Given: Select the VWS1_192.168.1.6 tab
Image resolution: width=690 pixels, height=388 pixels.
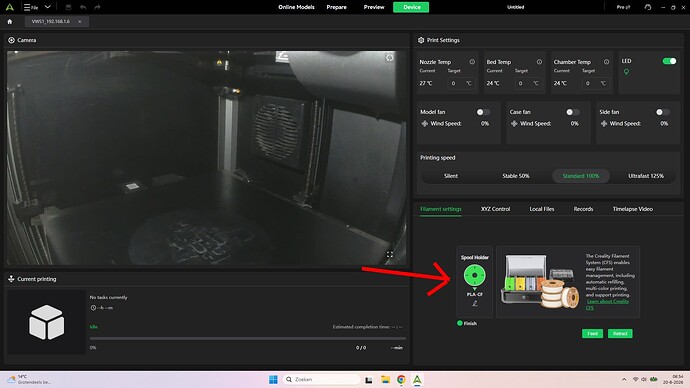Looking at the screenshot, I should 56,21.
